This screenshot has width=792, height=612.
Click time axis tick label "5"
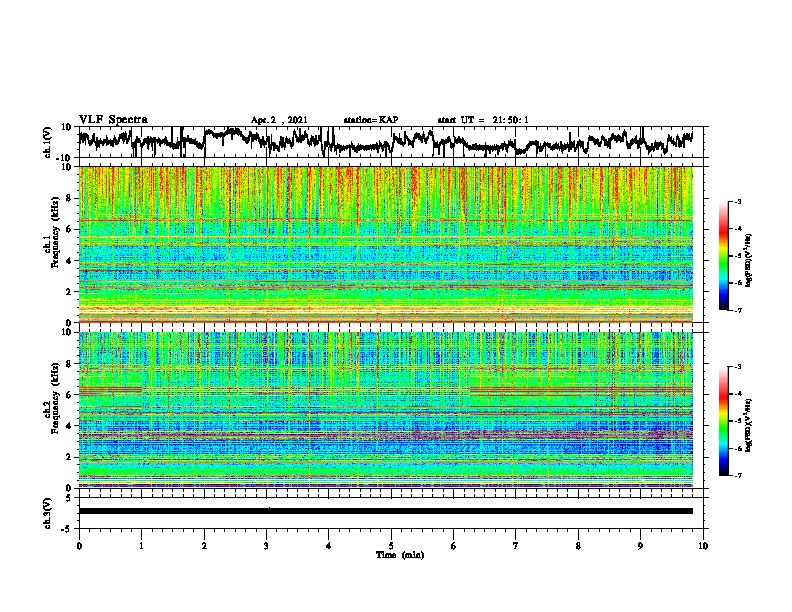pyautogui.click(x=391, y=546)
